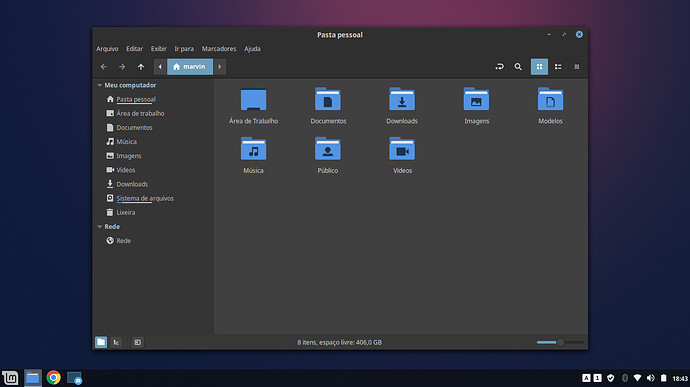This screenshot has height=387, width=690.
Task: Open the Ir para menu
Action: 184,49
